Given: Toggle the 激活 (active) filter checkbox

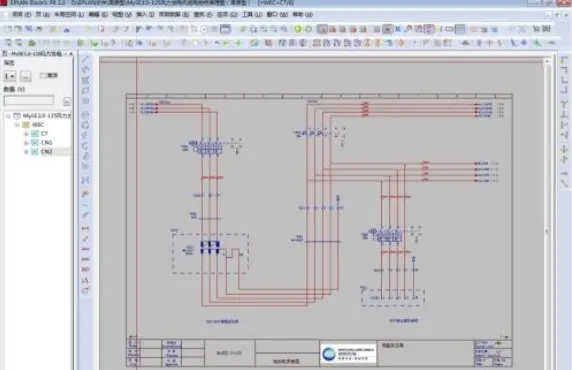Looking at the screenshot, I should click(43, 75).
